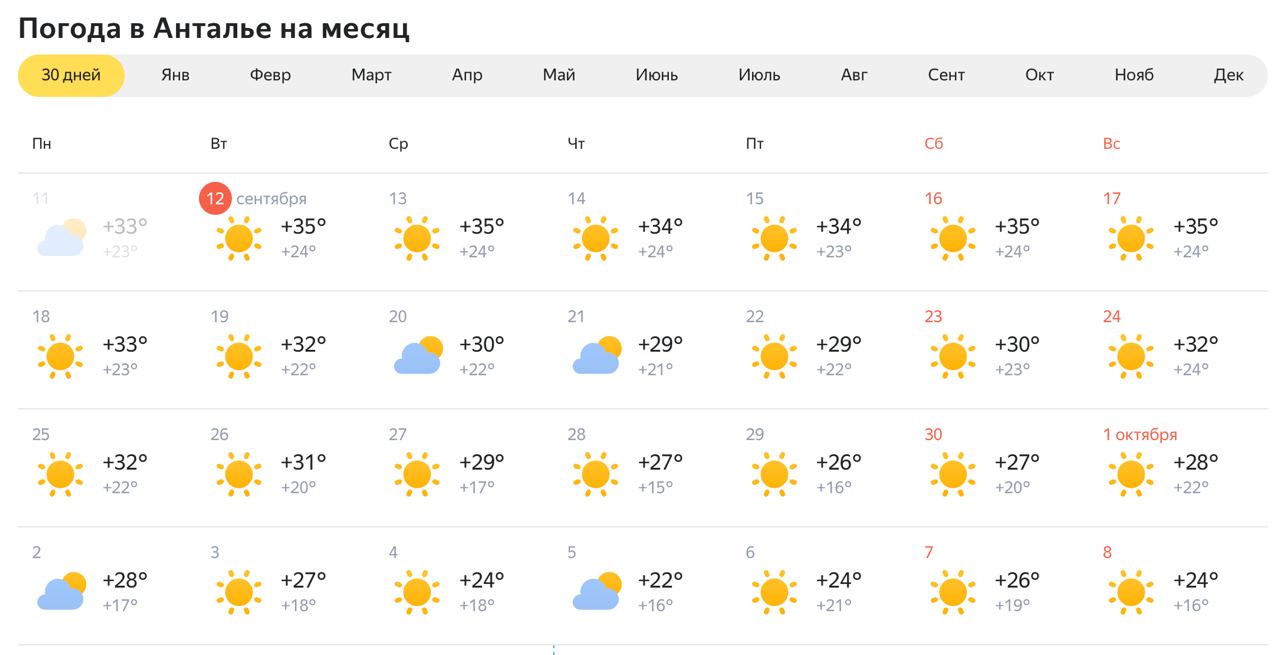Click the +27° temperature on September 28
Image resolution: width=1280 pixels, height=655 pixels.
660,463
